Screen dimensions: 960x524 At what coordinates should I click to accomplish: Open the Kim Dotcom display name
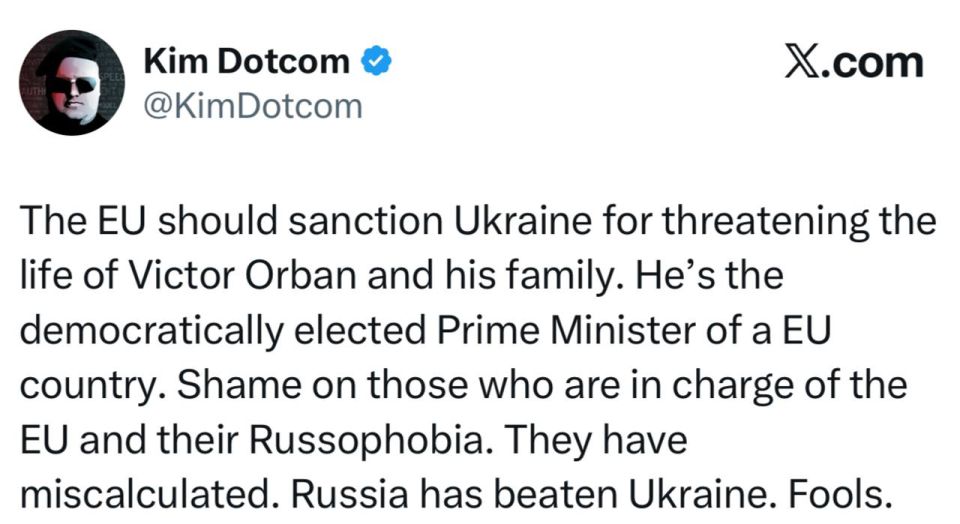point(247,62)
